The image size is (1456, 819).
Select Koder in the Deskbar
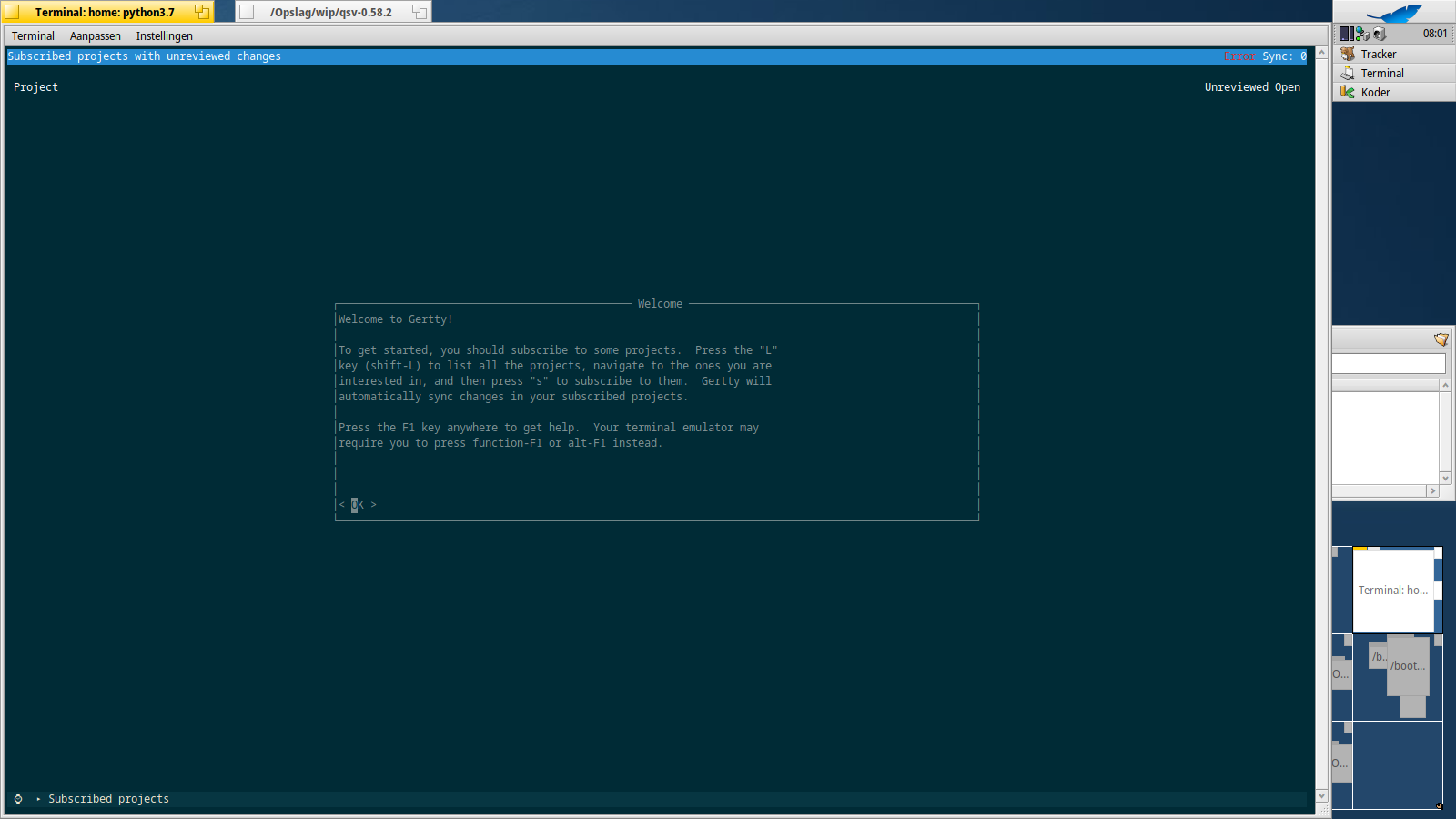(x=1394, y=93)
